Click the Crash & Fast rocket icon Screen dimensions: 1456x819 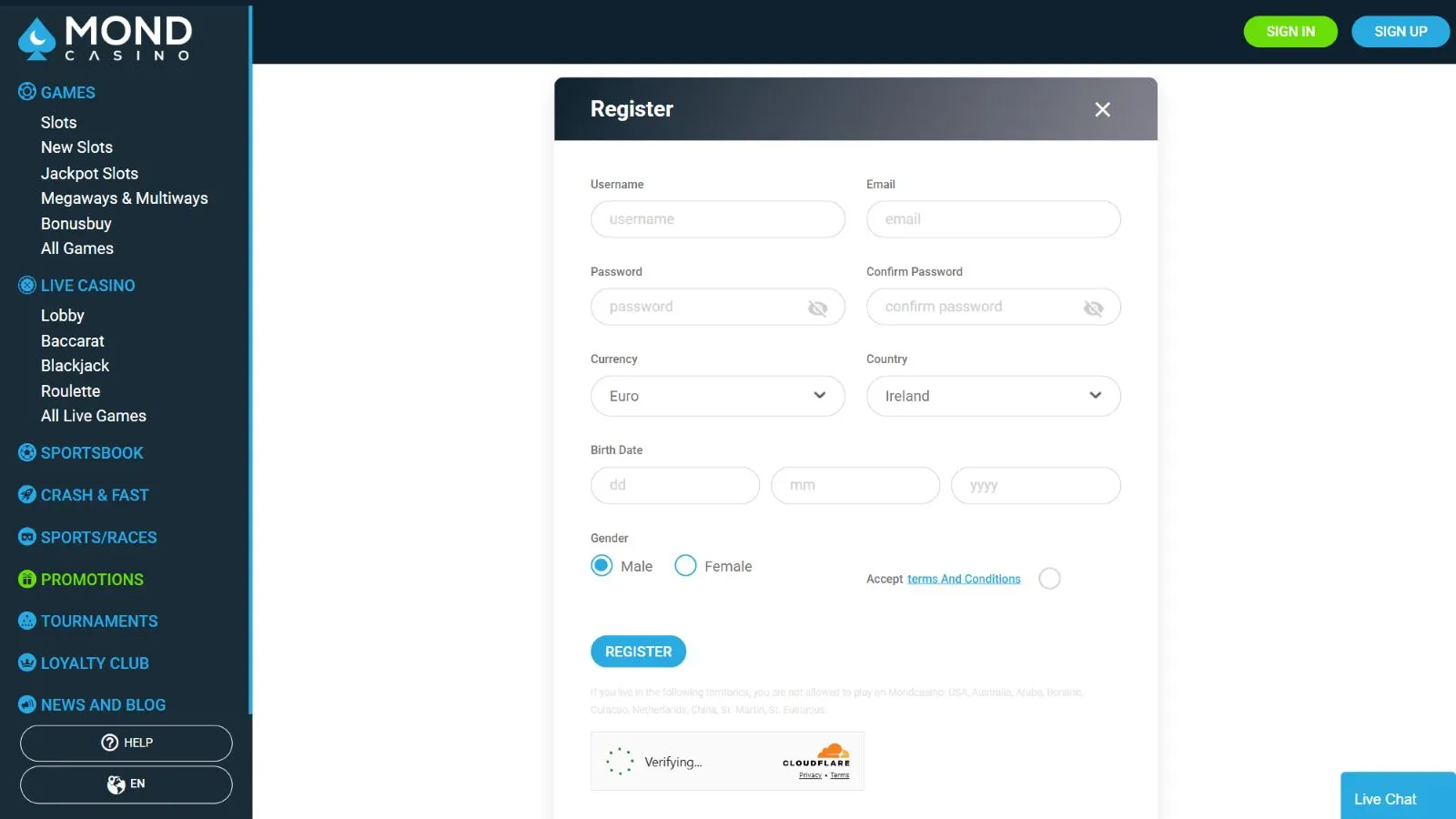tap(27, 495)
